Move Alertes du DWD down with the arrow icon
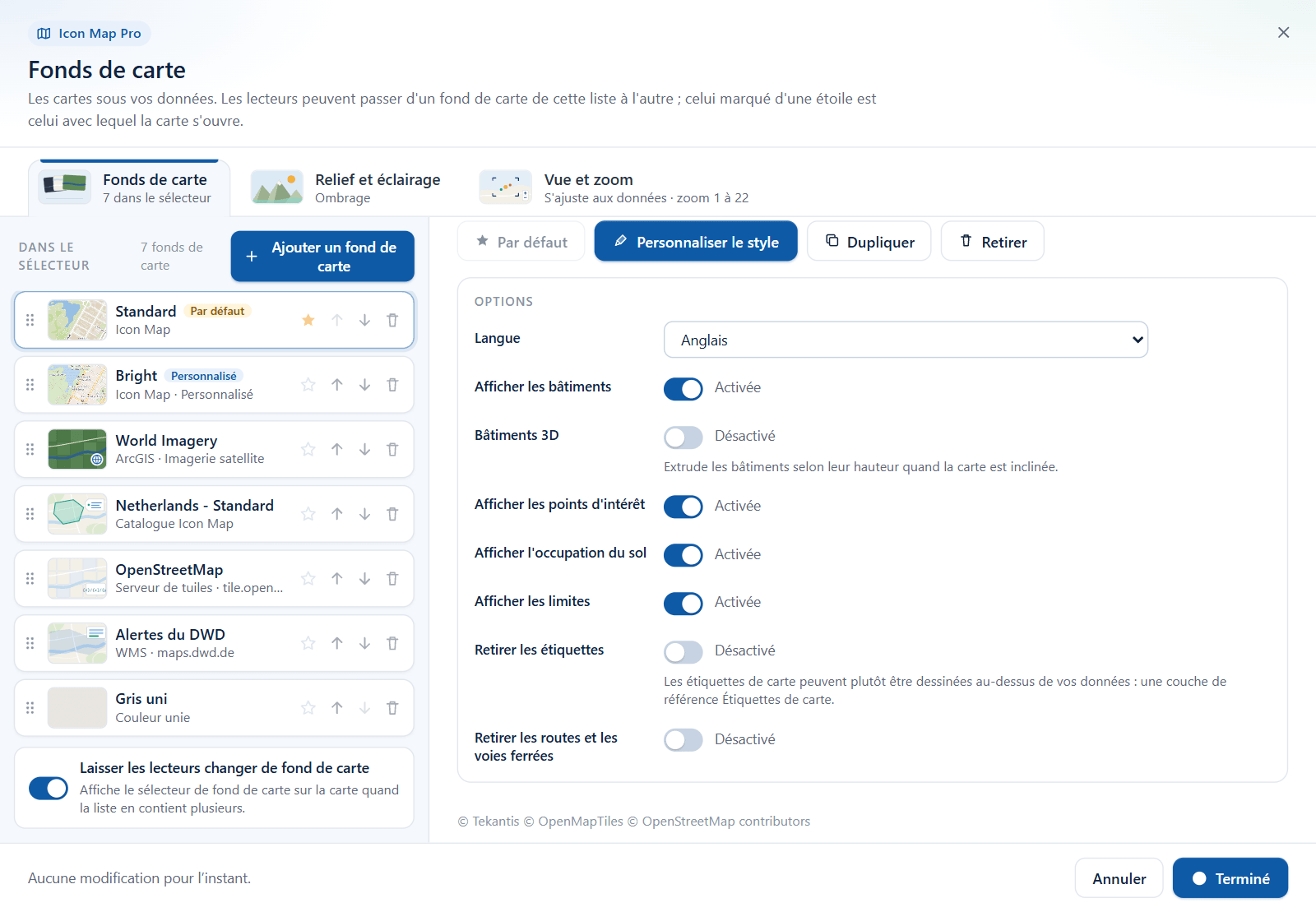The width and height of the screenshot is (1316, 912). [x=364, y=643]
